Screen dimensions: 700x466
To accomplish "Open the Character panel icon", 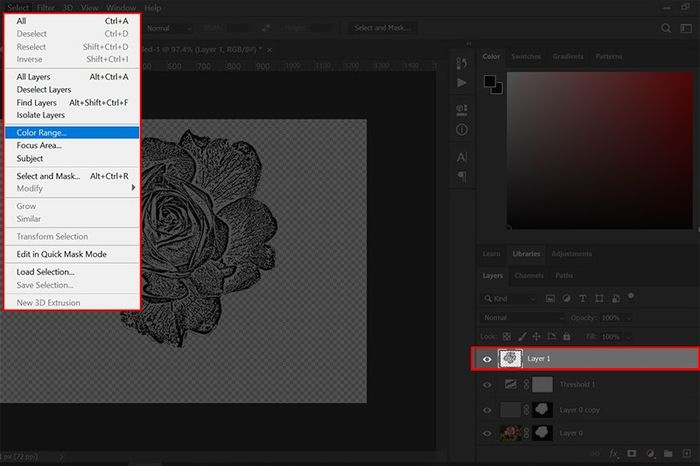I will point(462,157).
